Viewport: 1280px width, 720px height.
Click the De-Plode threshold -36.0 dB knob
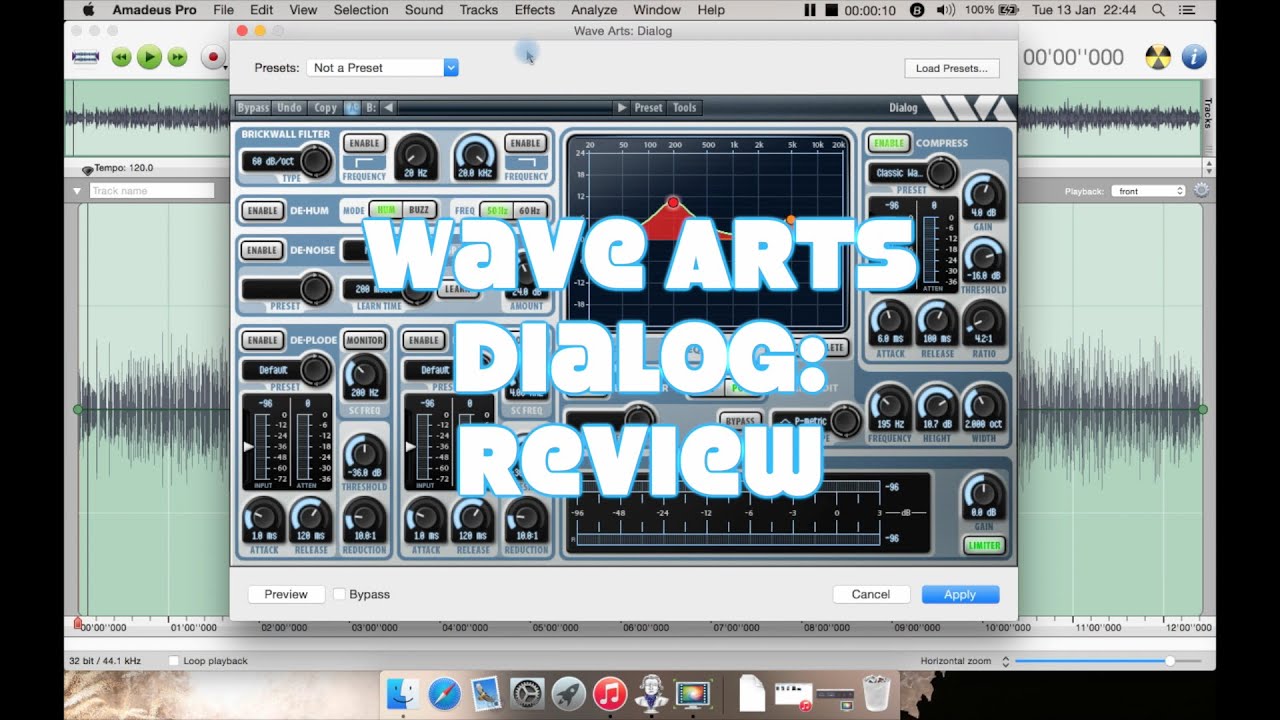[364, 455]
